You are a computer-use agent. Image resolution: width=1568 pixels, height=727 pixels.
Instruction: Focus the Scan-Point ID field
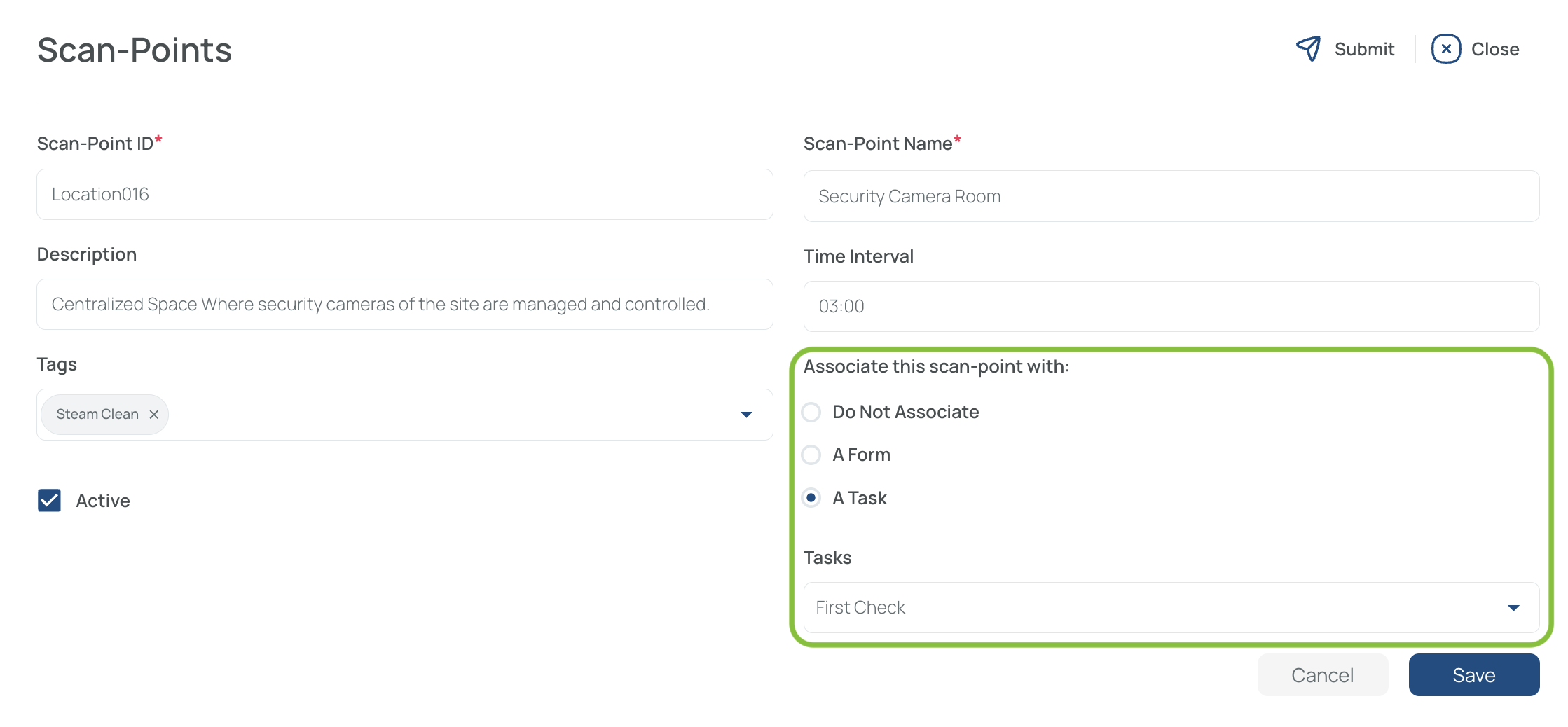tap(405, 195)
